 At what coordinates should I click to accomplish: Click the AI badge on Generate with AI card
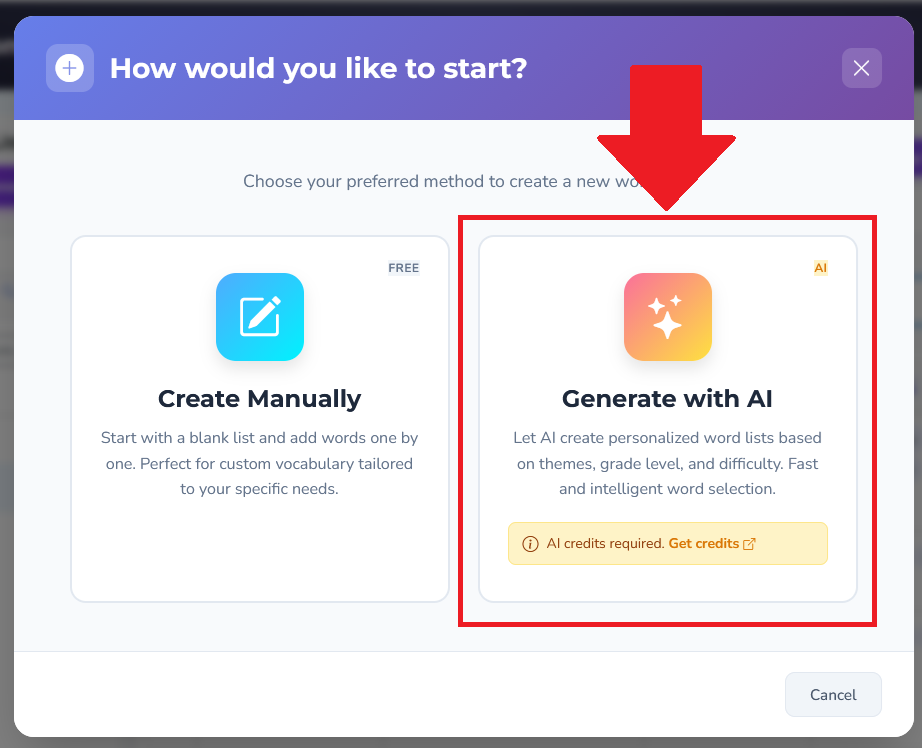coord(820,267)
